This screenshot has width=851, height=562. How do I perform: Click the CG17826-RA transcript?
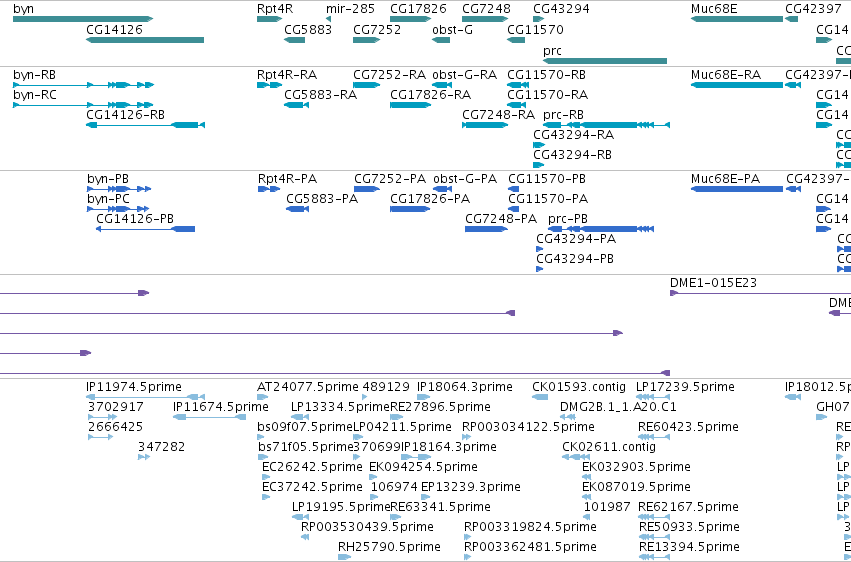(410, 105)
